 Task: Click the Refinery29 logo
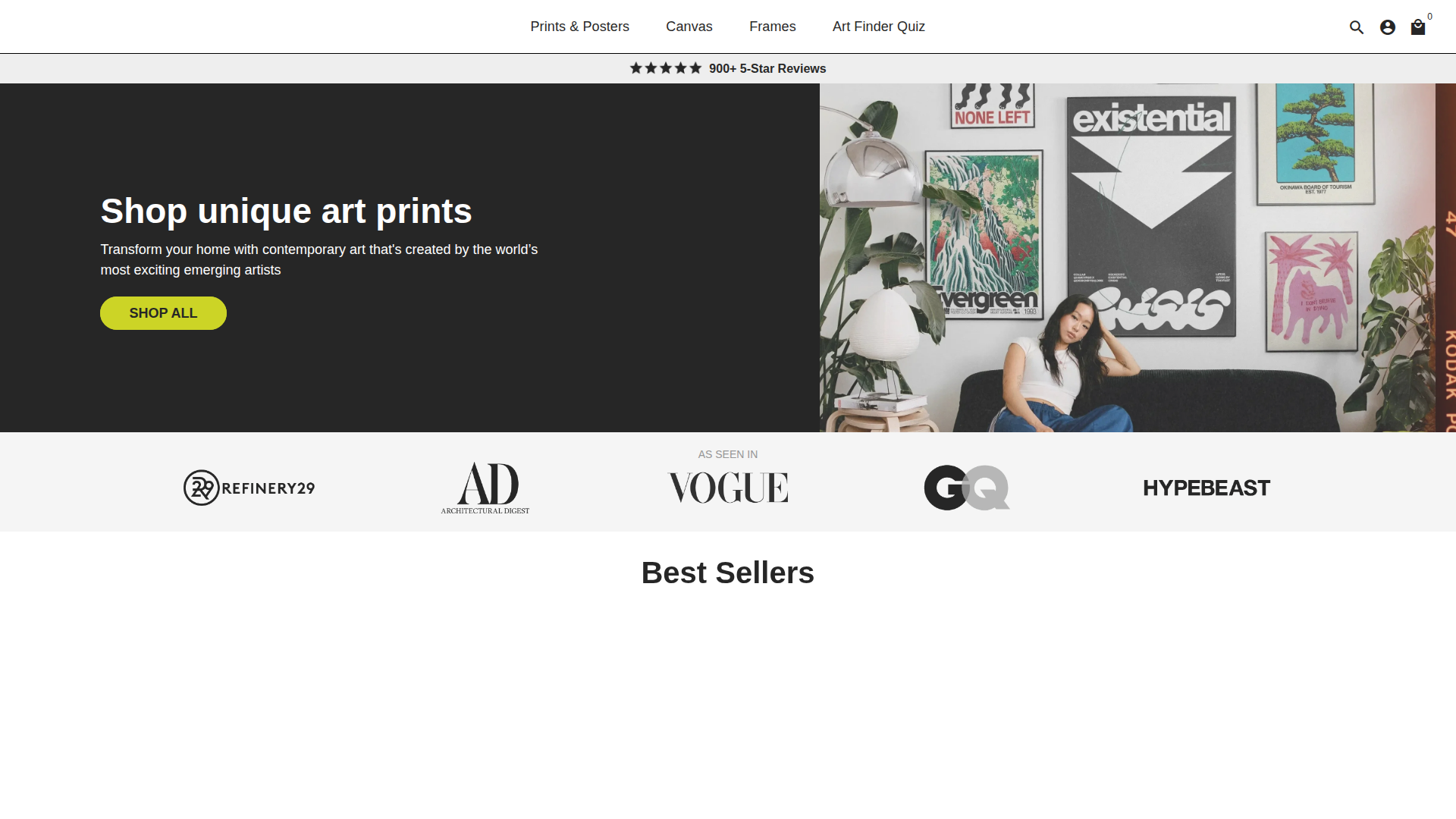click(249, 488)
